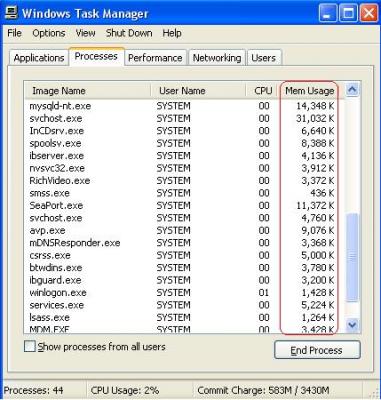
Task: Enable Show processes from all users
Action: [x=30, y=347]
